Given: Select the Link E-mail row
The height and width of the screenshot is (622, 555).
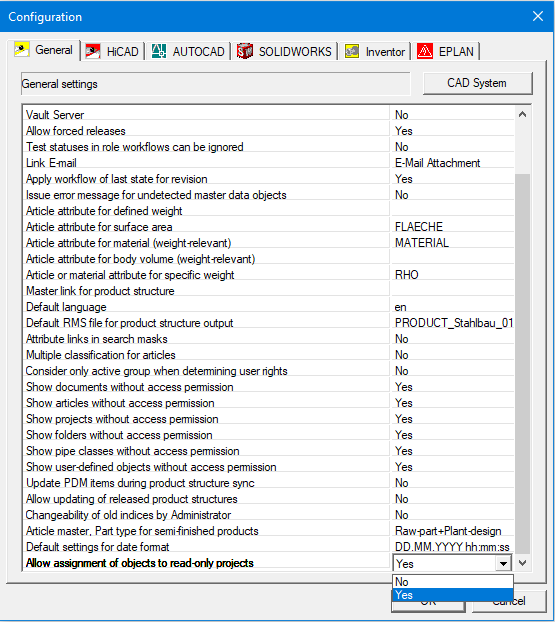Looking at the screenshot, I should (x=206, y=163).
